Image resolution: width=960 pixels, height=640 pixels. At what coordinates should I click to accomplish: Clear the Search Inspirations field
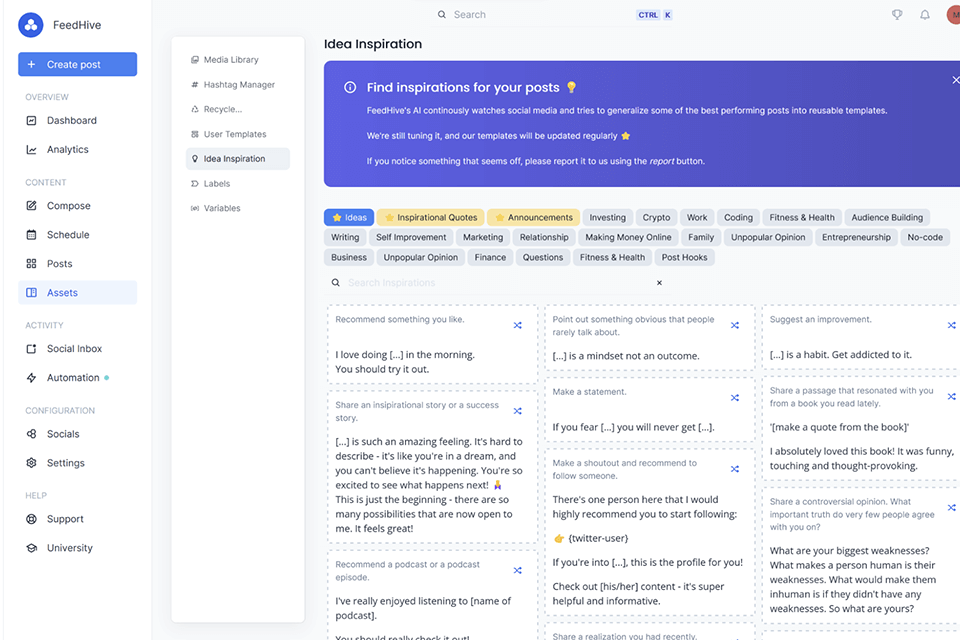pos(659,283)
